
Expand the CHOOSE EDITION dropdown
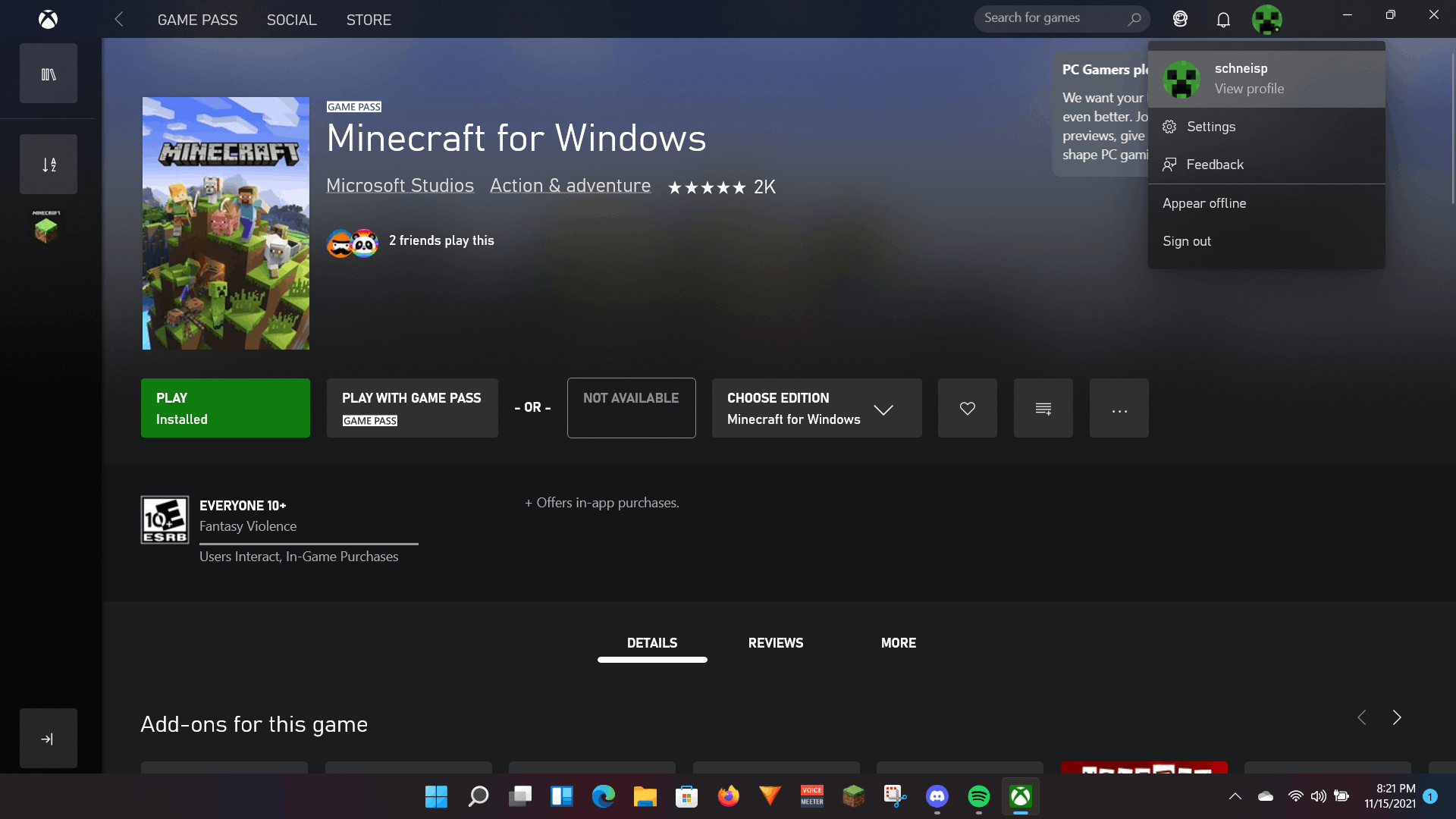tap(817, 408)
